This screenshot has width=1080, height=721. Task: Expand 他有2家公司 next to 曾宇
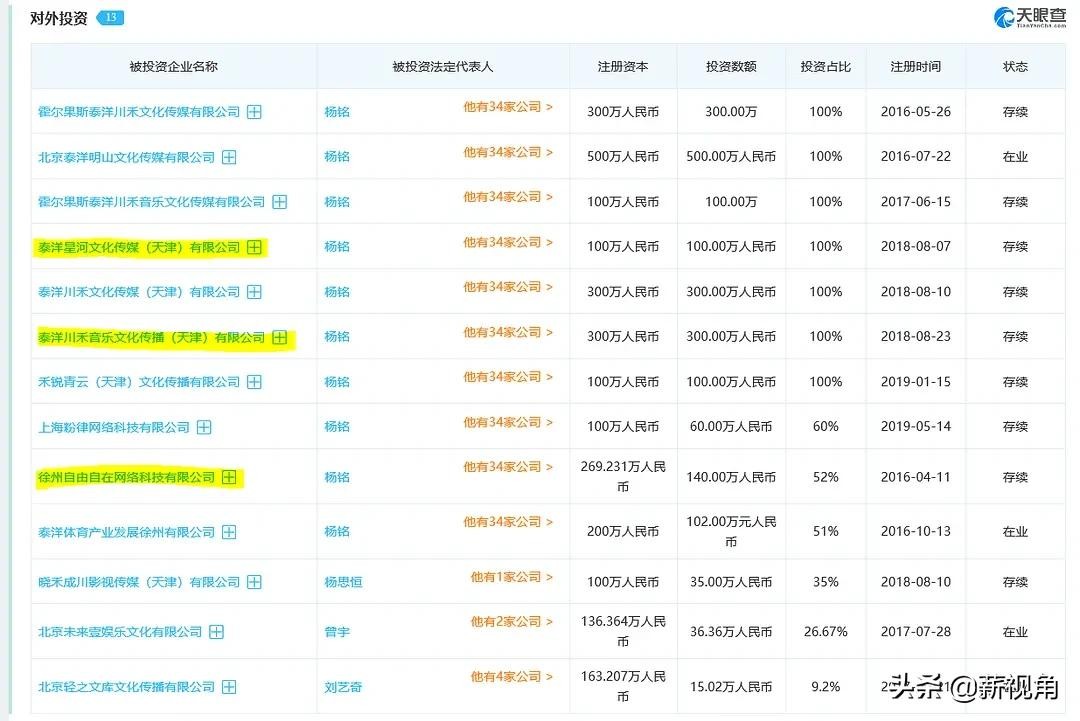[x=511, y=622]
